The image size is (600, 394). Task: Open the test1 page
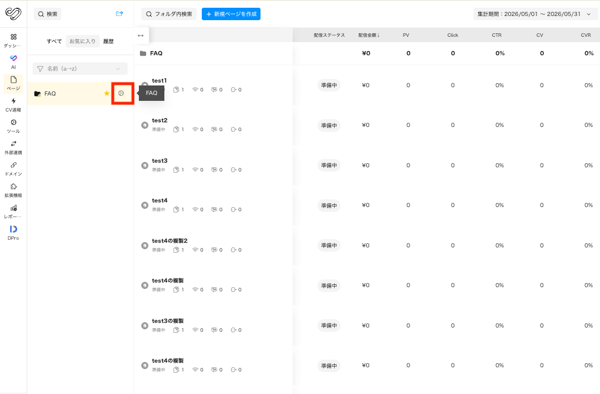click(x=159, y=80)
